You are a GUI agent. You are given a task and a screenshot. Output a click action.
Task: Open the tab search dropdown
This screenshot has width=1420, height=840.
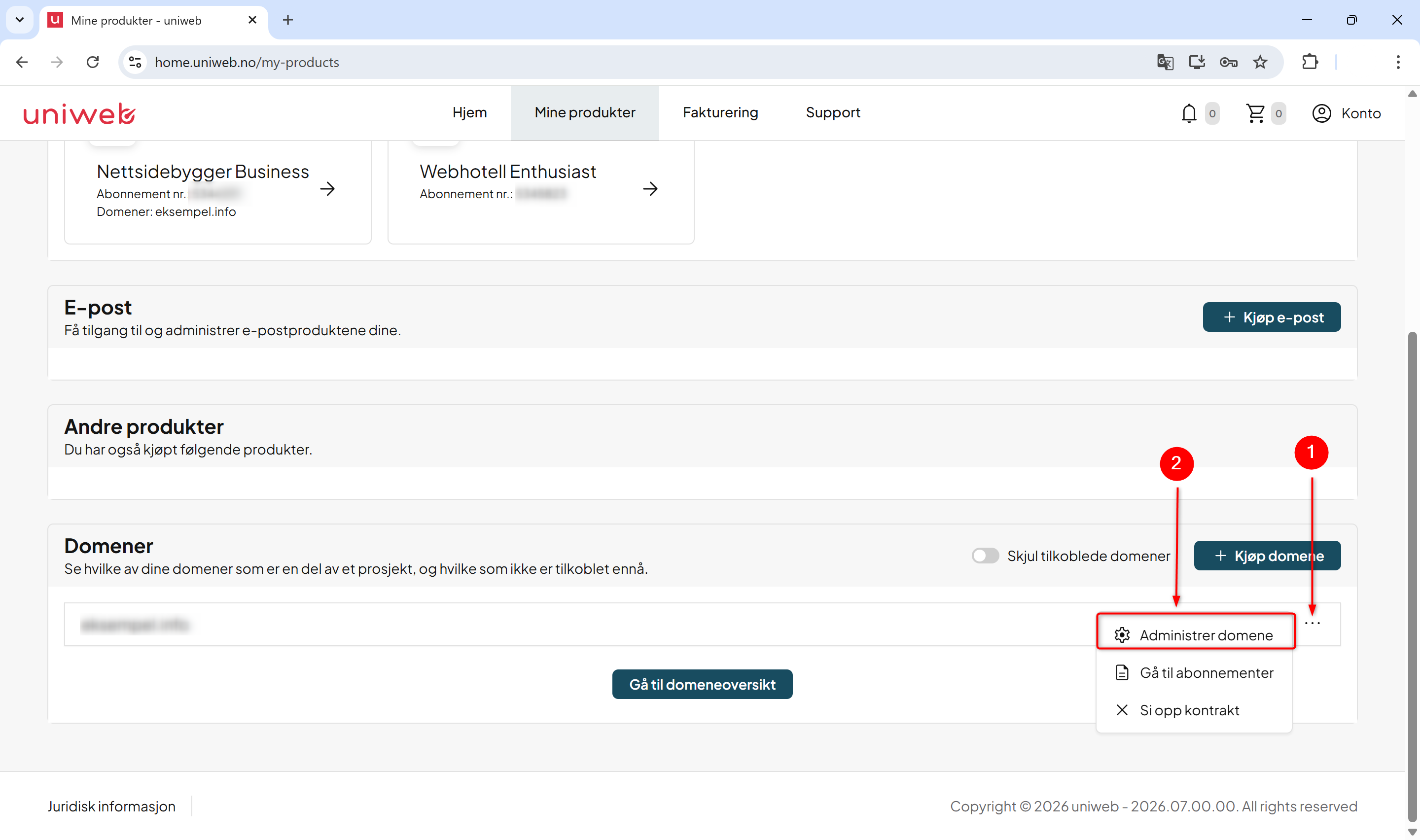coord(20,20)
